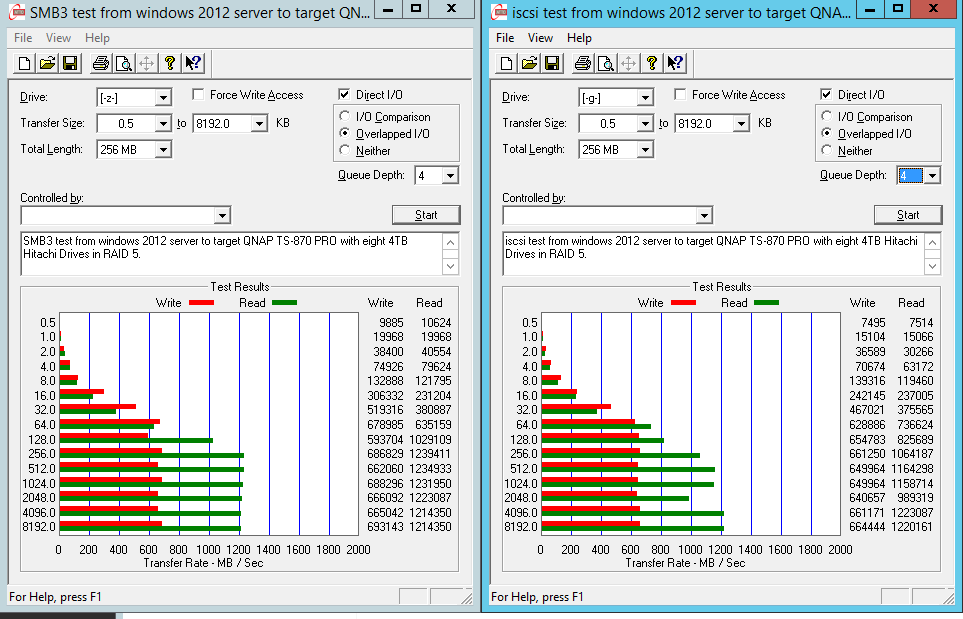Open the File menu in SMB3 window
Image resolution: width=963 pixels, height=619 pixels.
point(23,38)
